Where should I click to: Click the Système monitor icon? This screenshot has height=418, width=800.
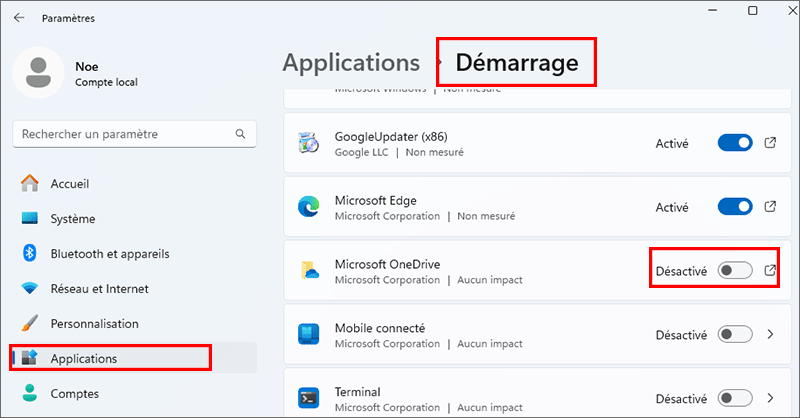30,218
